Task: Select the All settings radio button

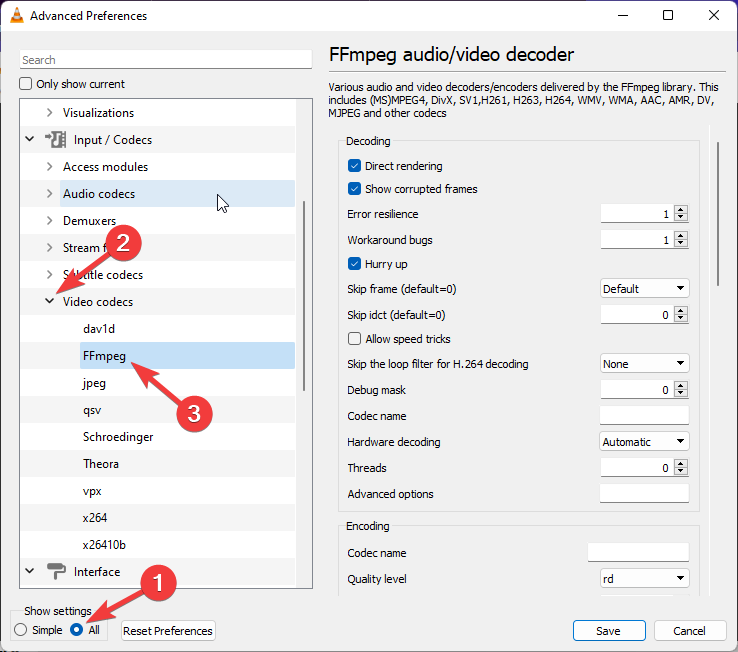Action: [76, 630]
